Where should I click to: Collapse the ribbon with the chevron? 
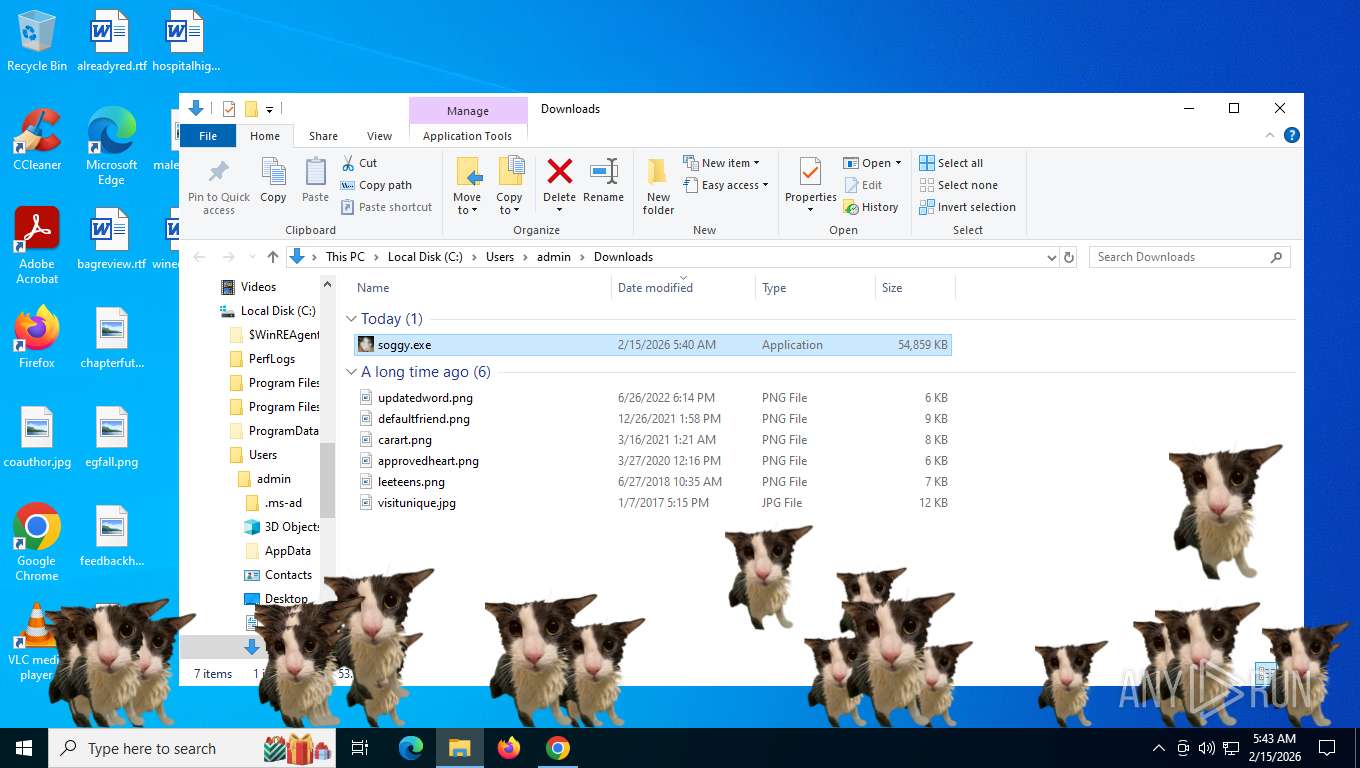[1272, 135]
